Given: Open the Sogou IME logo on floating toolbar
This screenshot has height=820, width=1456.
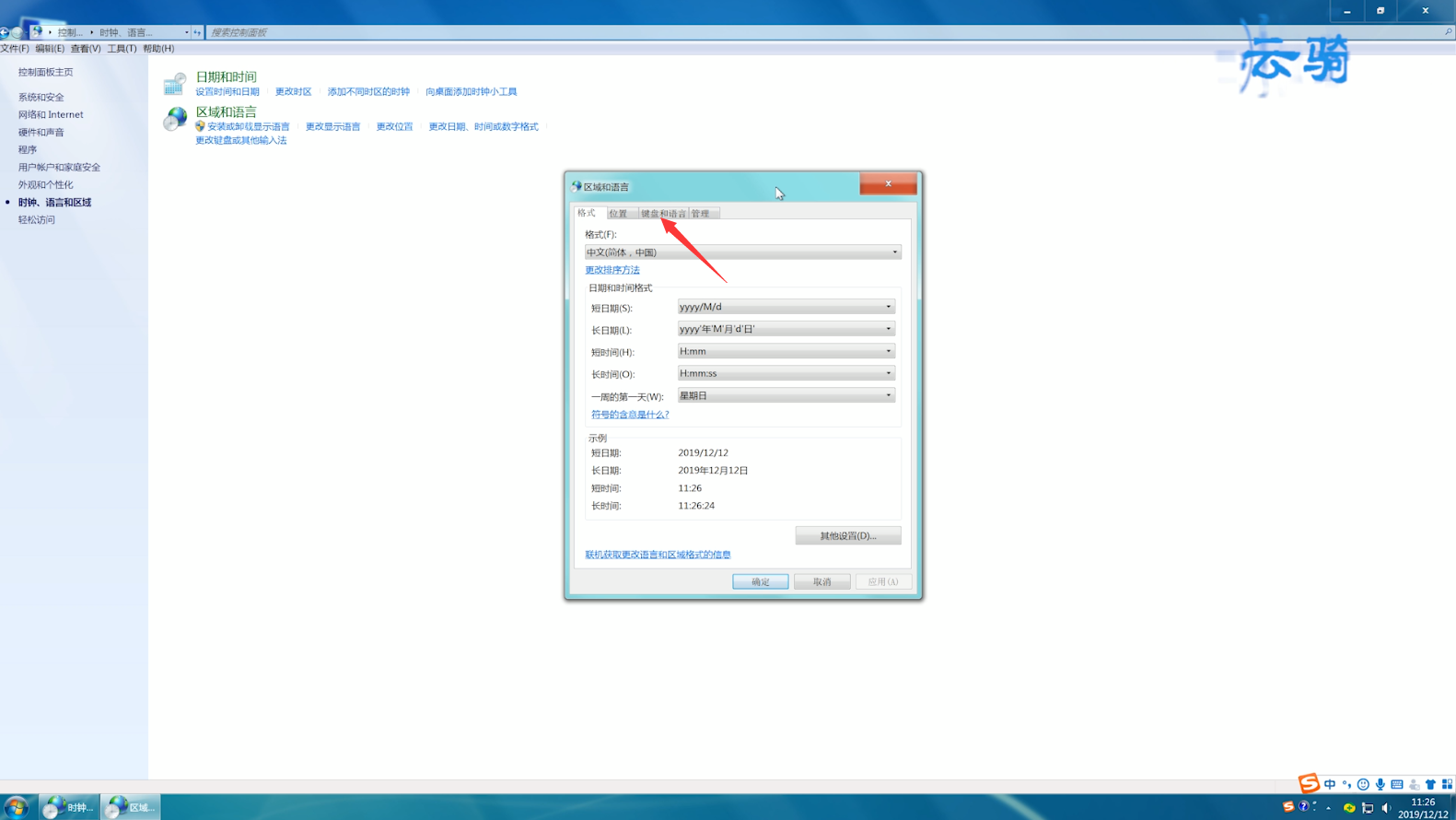Looking at the screenshot, I should (x=1309, y=783).
